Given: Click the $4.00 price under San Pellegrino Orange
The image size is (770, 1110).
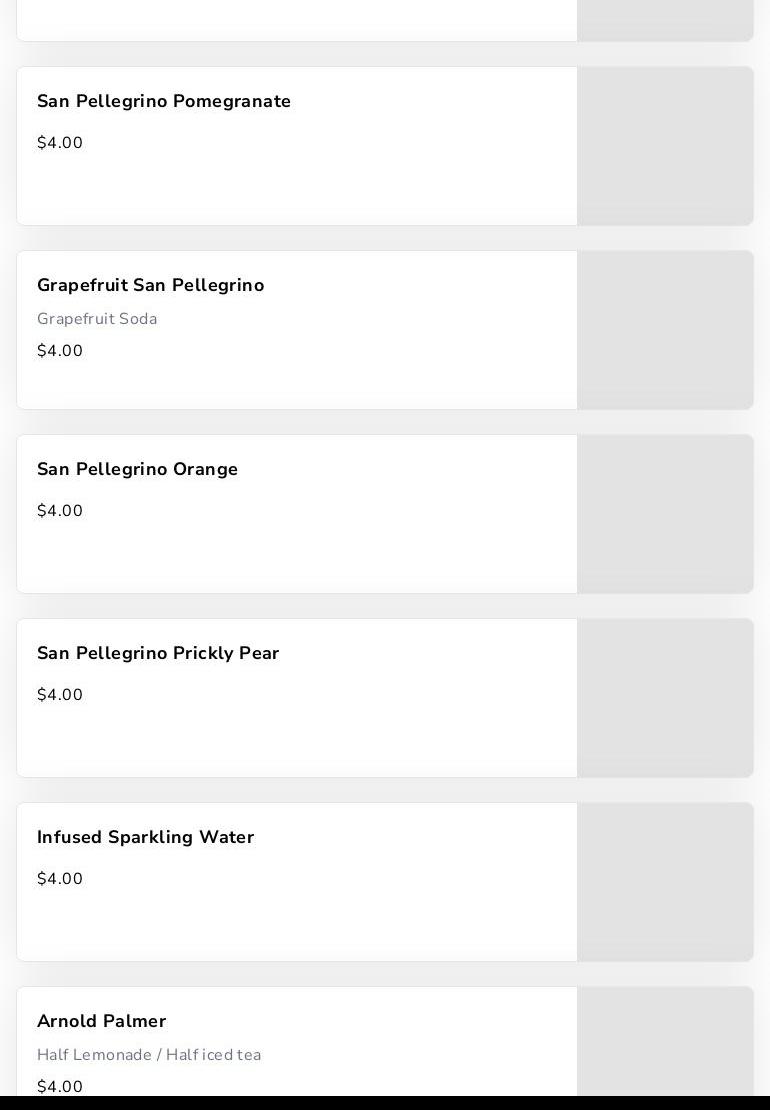Looking at the screenshot, I should 60,511.
